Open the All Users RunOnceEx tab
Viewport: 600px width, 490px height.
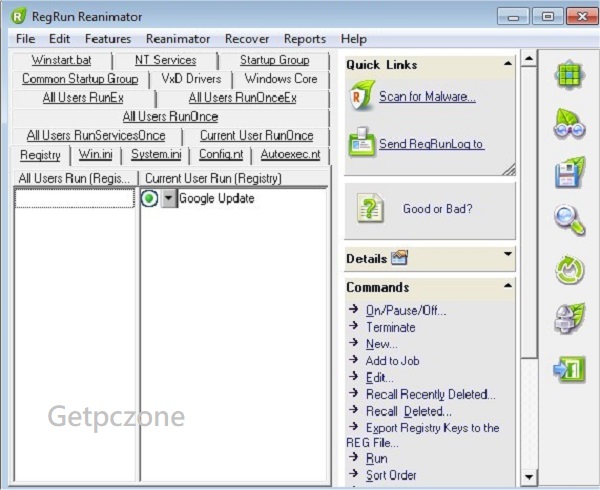point(243,98)
